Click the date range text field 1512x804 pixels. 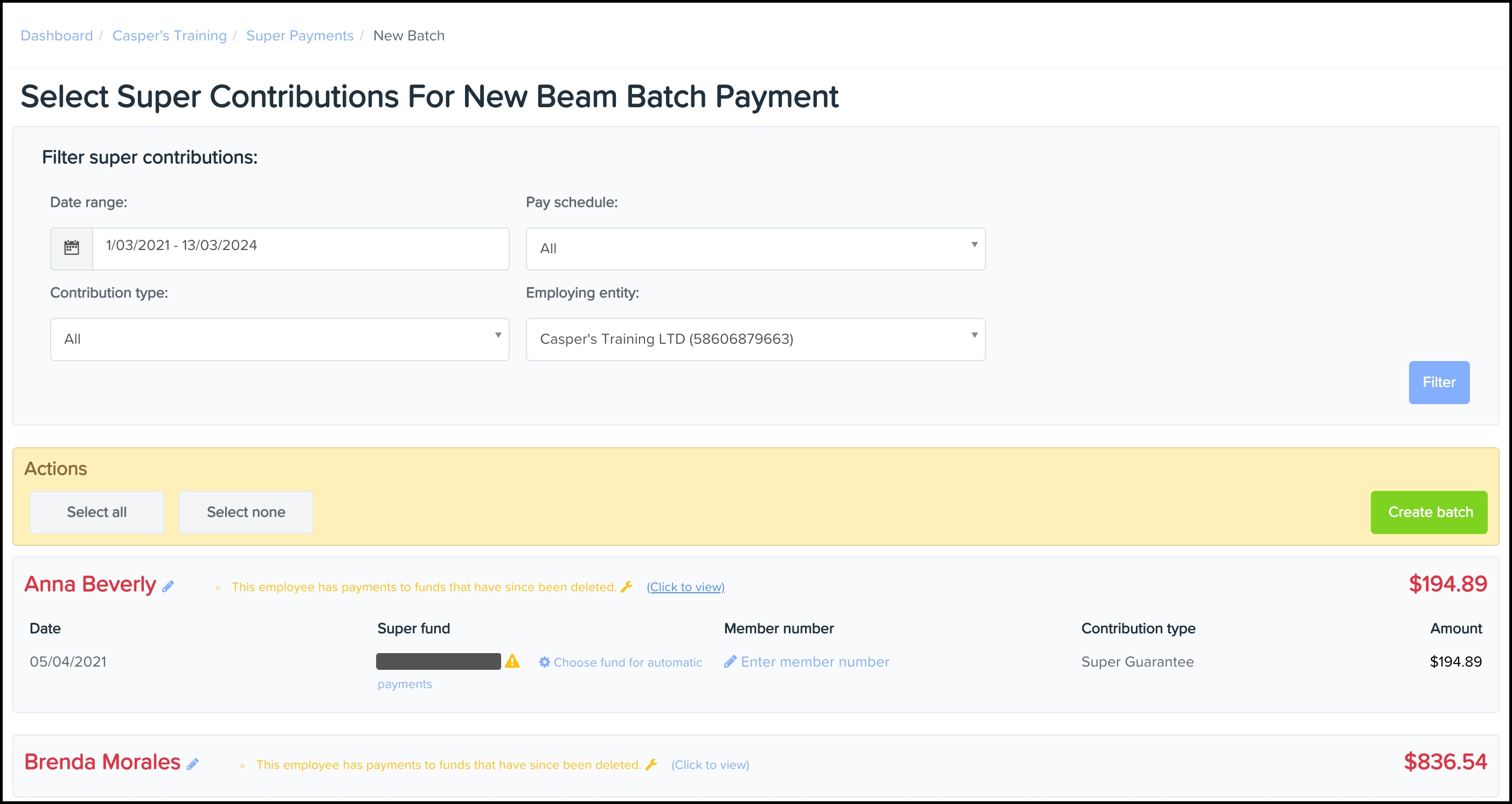300,248
